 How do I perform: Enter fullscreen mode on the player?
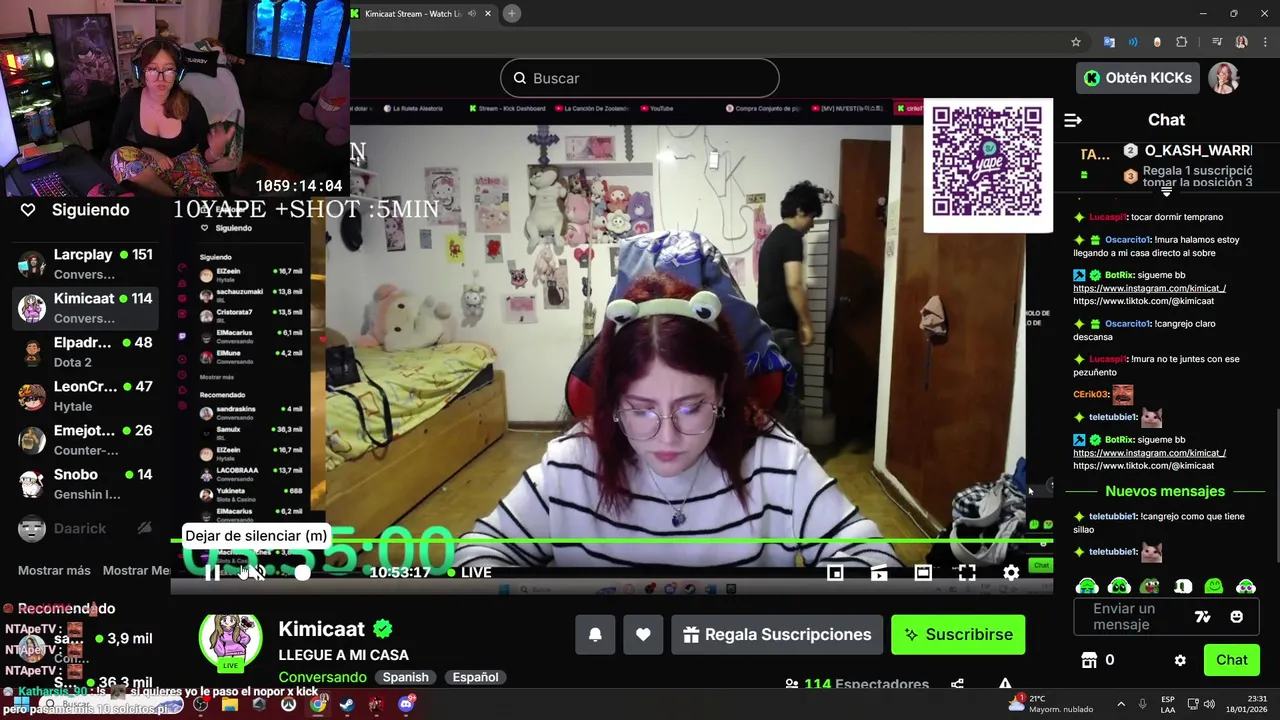(x=967, y=572)
